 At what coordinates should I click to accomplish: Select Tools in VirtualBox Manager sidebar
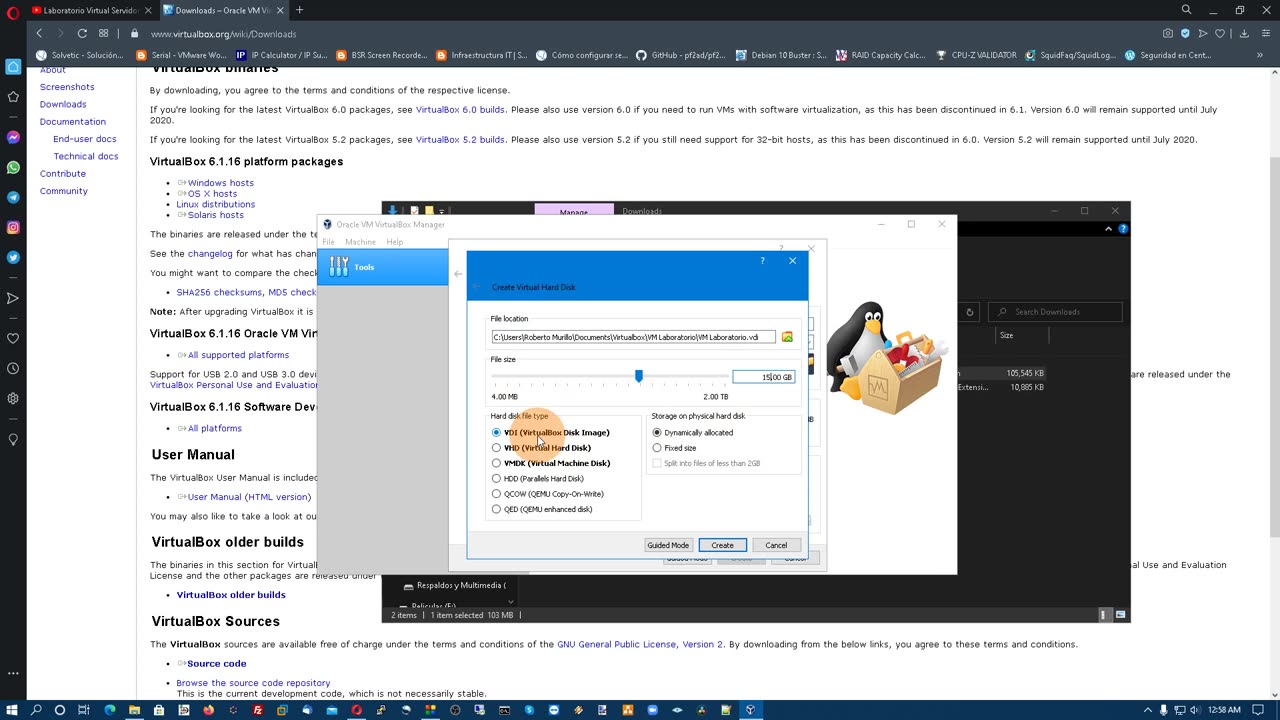pyautogui.click(x=383, y=267)
